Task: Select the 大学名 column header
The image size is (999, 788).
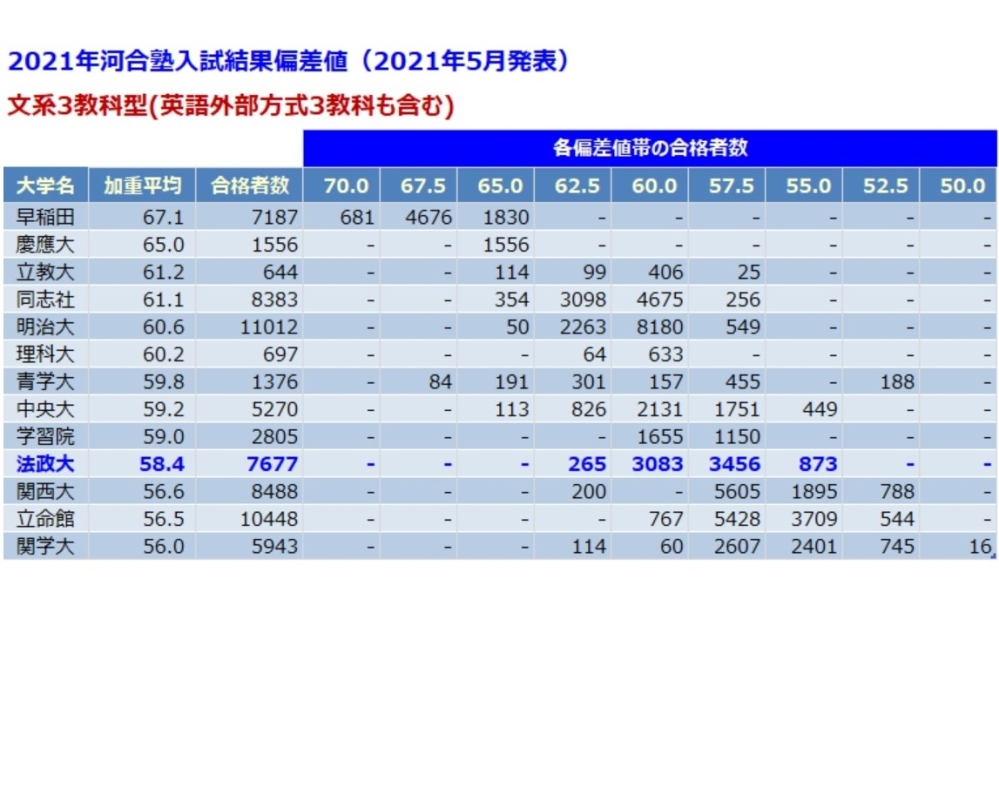Action: click(45, 185)
